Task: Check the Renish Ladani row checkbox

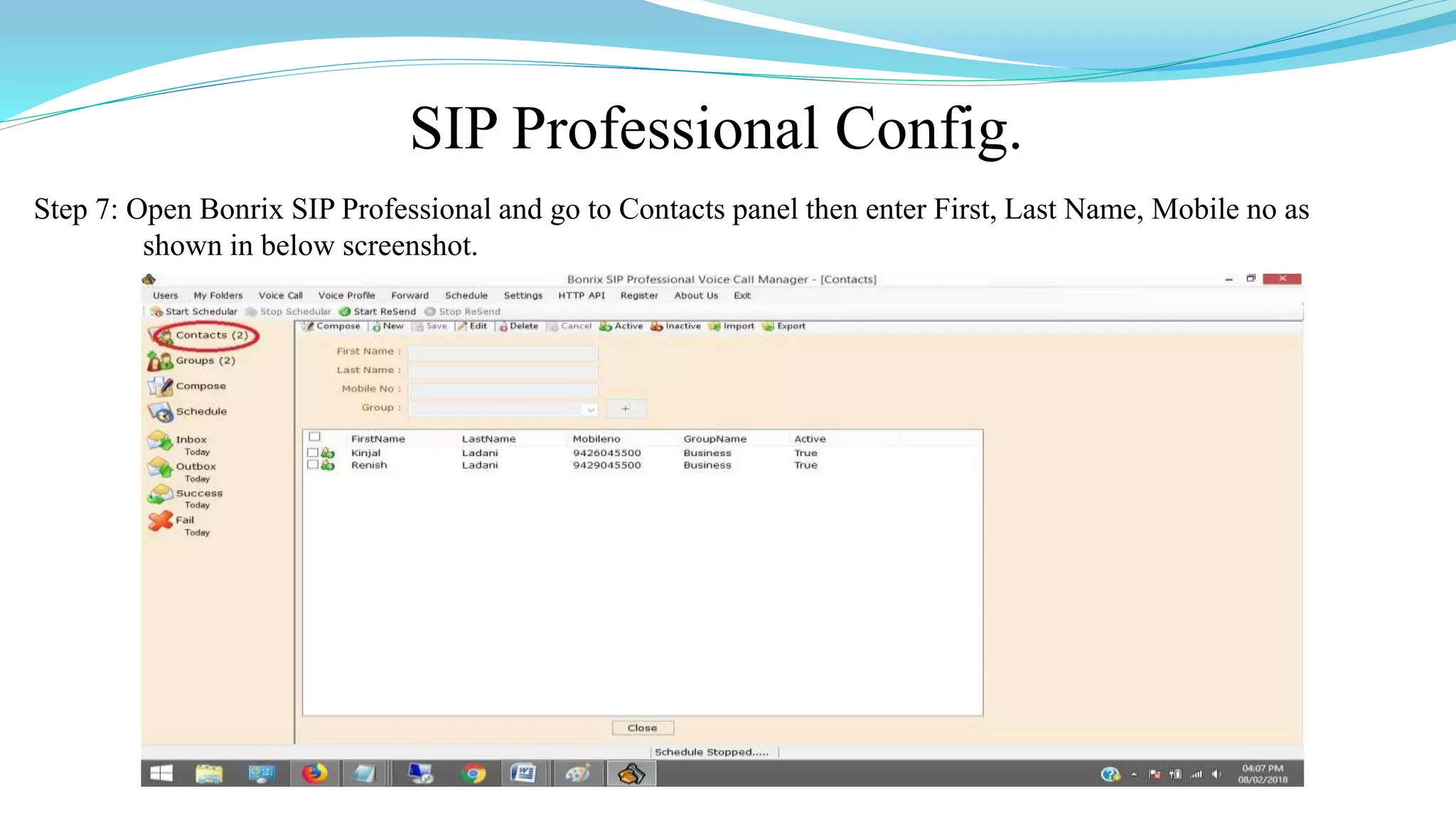Action: pos(312,465)
